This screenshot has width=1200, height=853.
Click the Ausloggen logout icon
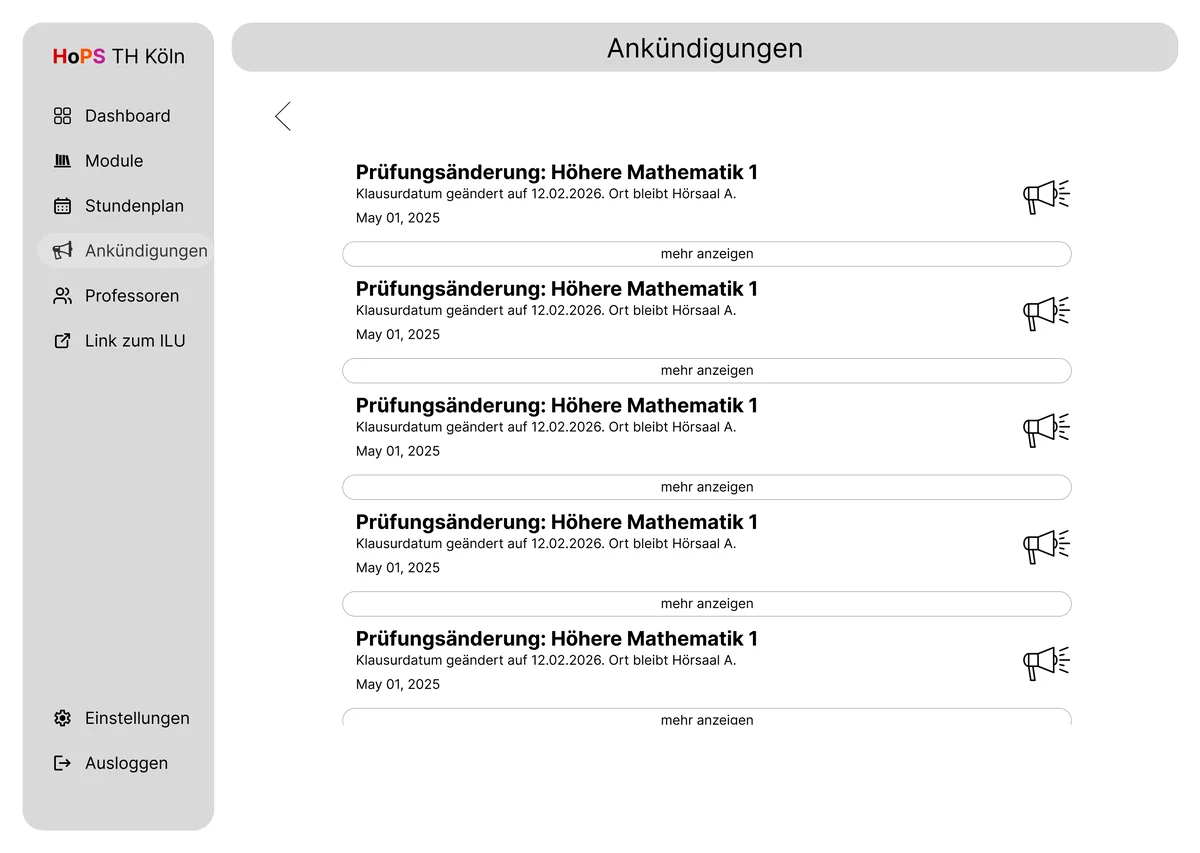pos(62,763)
